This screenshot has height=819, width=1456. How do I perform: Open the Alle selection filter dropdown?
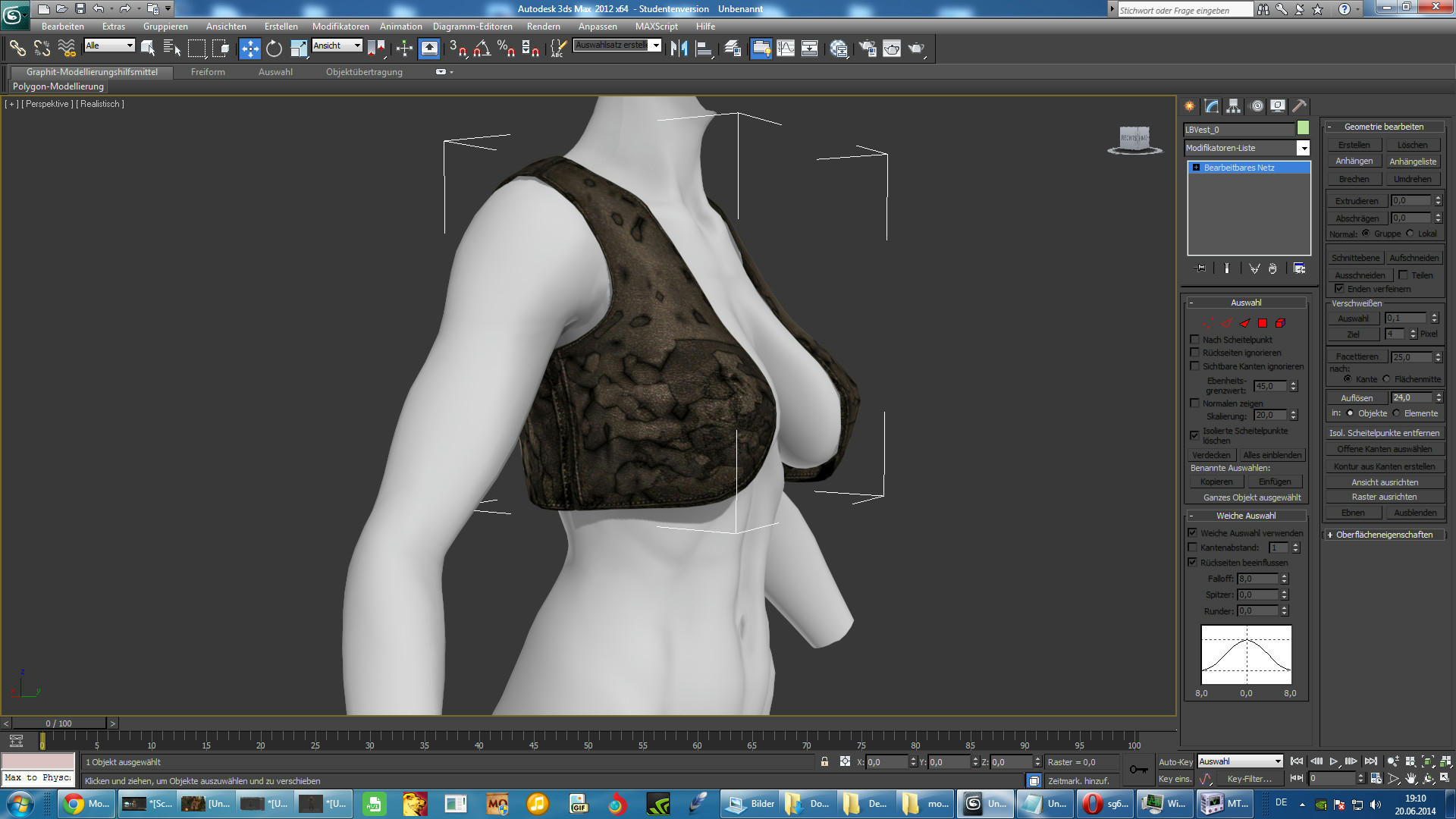[130, 45]
